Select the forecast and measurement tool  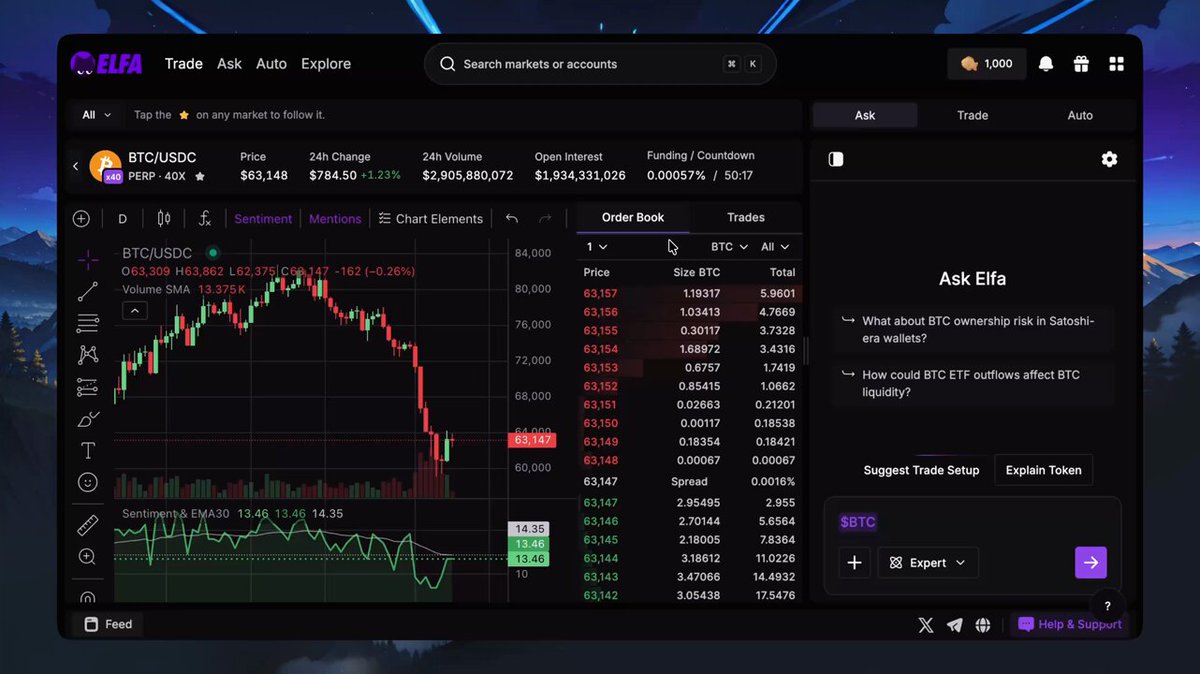click(88, 387)
